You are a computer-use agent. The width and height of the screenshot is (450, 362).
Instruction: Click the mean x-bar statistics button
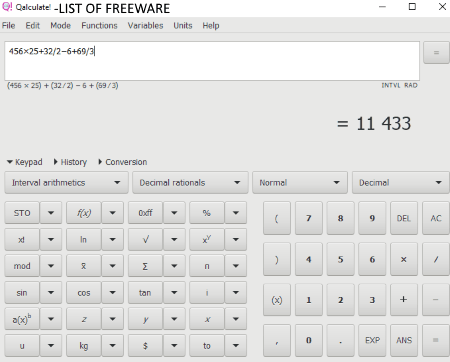(84, 266)
